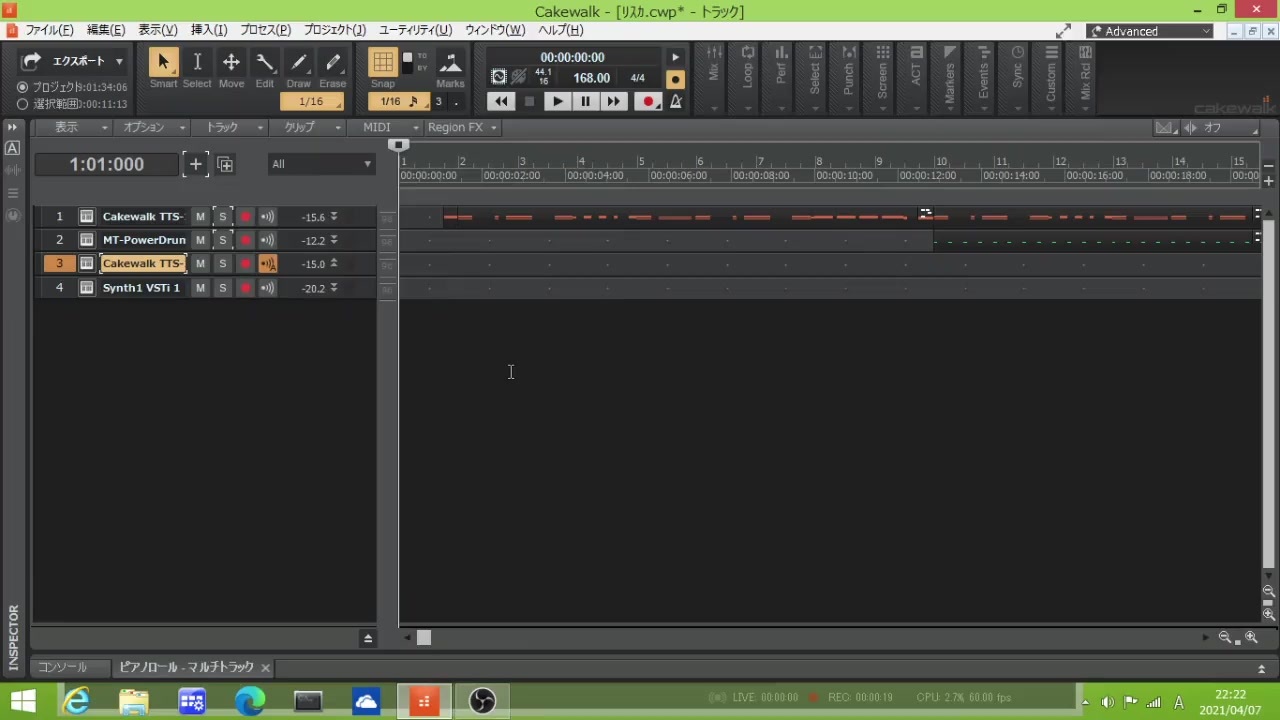Click the 1:01:000 time display

106,164
